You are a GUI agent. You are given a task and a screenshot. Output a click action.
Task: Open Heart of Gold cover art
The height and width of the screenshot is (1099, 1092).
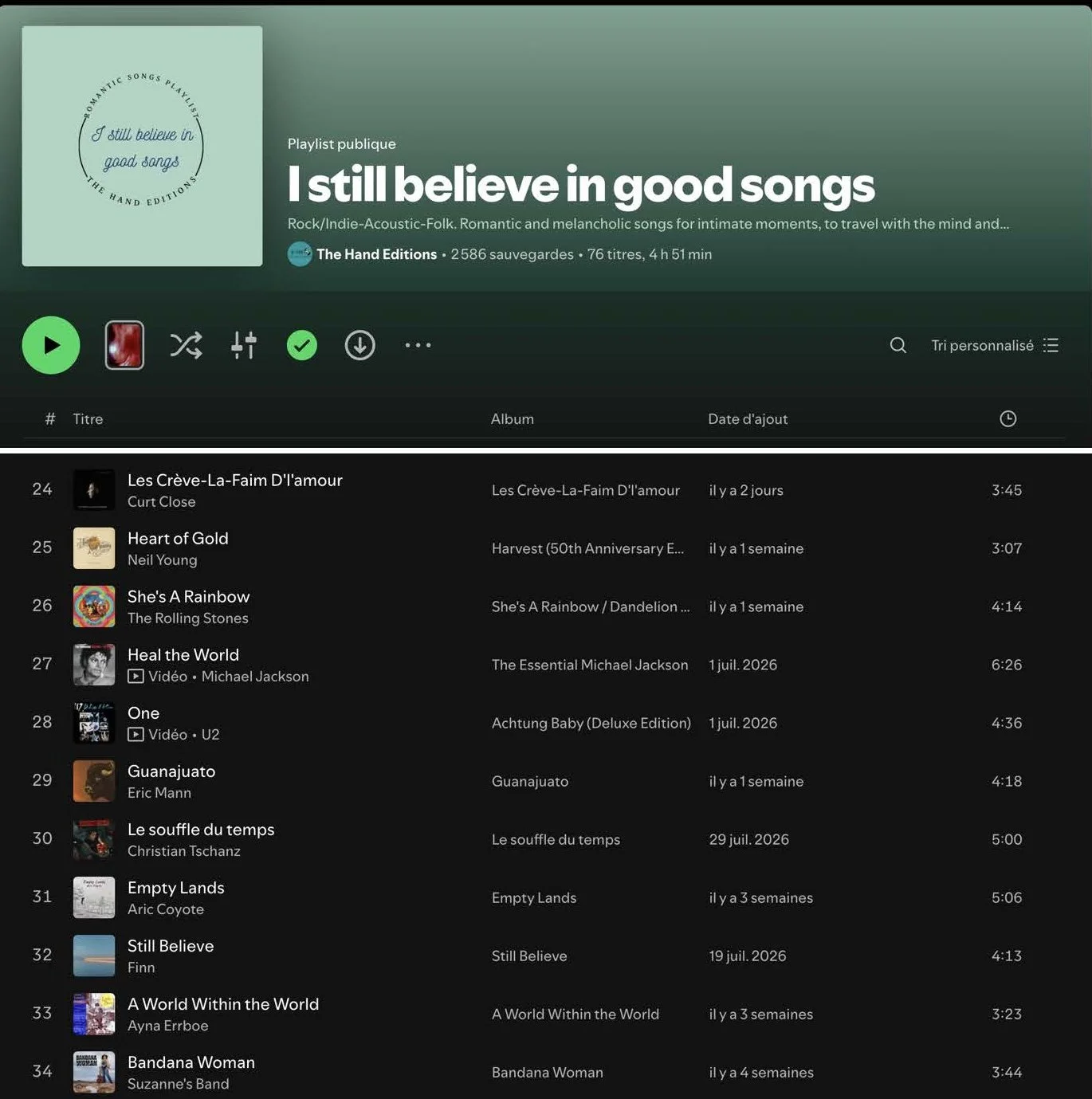click(x=94, y=548)
